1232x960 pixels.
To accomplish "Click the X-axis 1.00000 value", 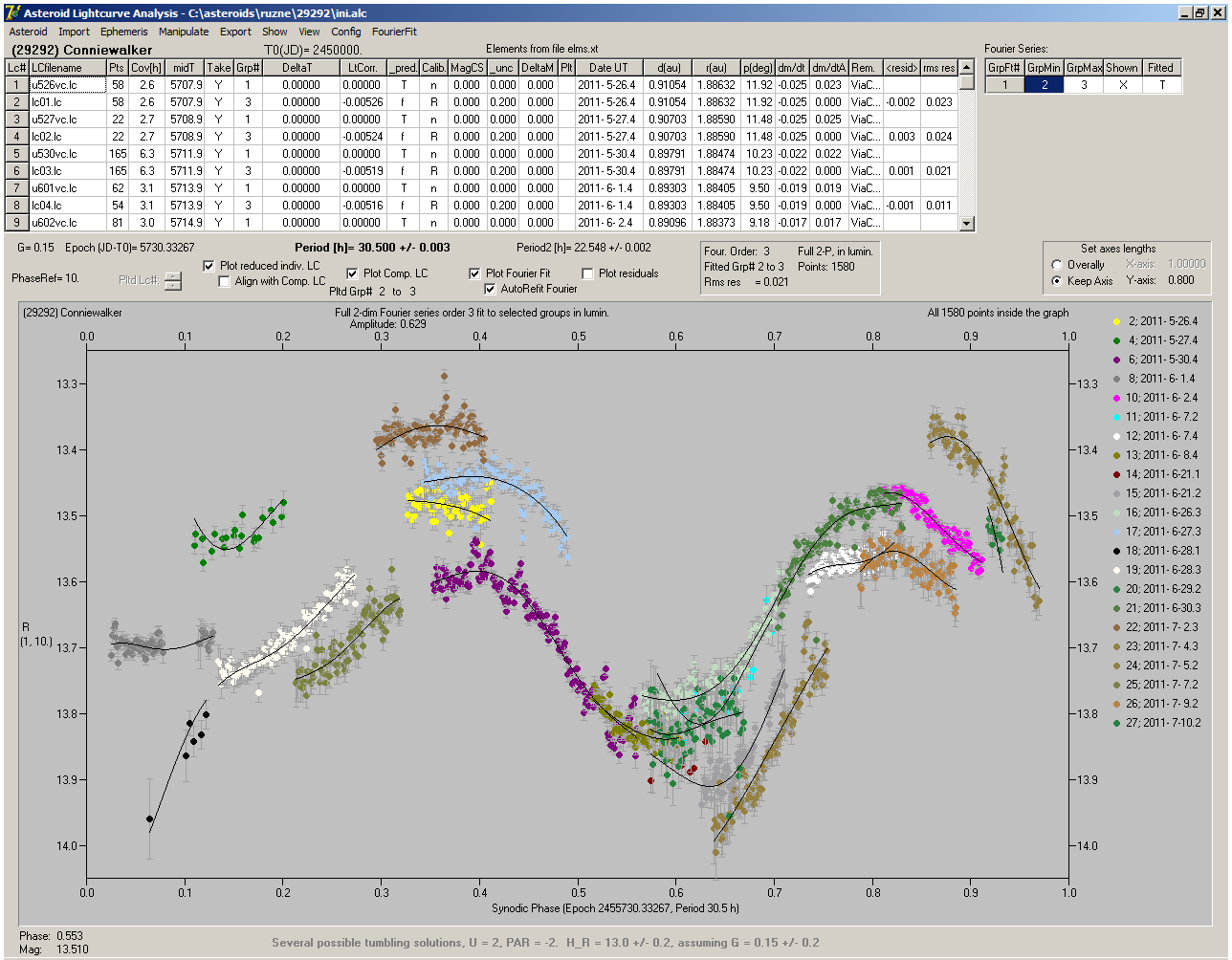I will pos(1186,265).
